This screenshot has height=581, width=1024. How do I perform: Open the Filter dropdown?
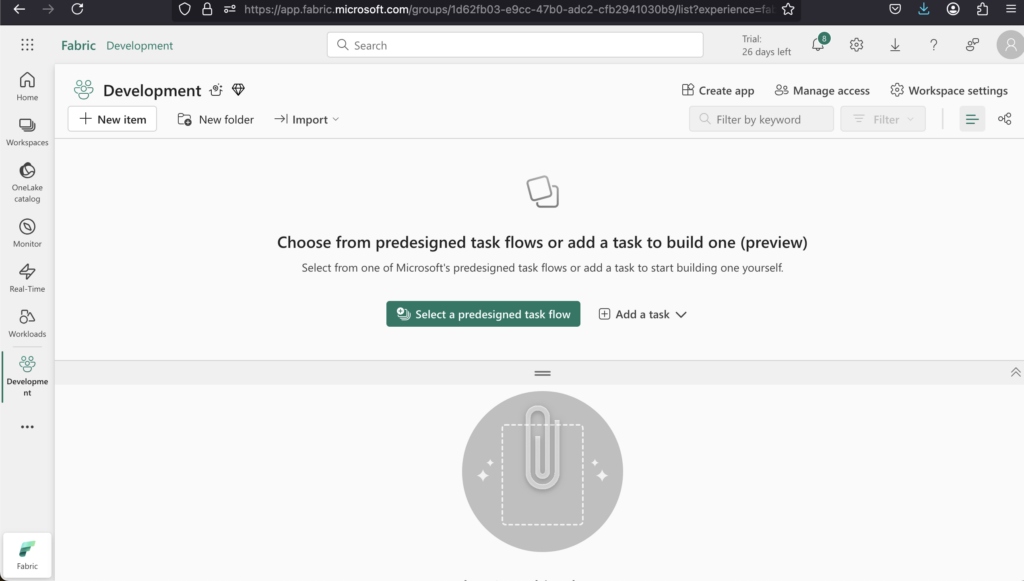(883, 119)
